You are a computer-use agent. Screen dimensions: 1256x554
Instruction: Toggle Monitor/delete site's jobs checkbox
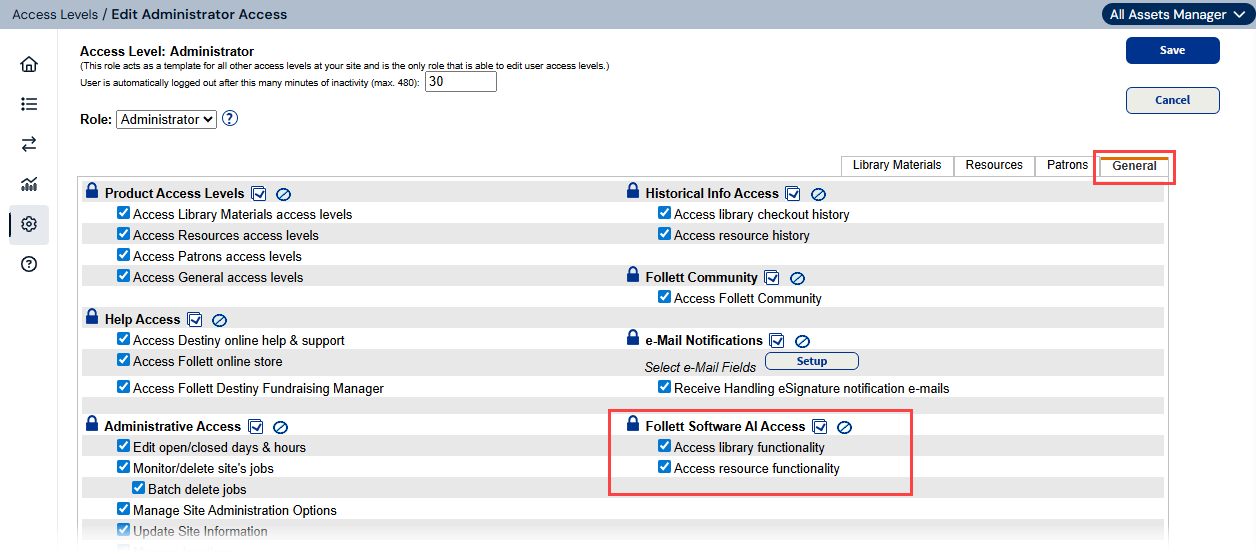(123, 467)
